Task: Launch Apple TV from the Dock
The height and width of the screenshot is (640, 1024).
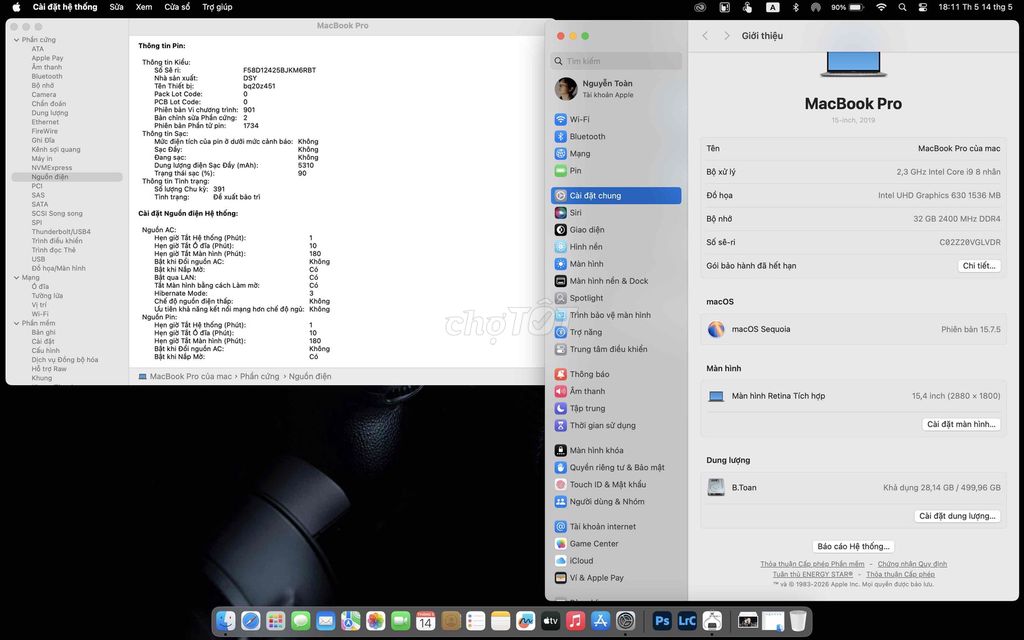Action: [x=550, y=620]
